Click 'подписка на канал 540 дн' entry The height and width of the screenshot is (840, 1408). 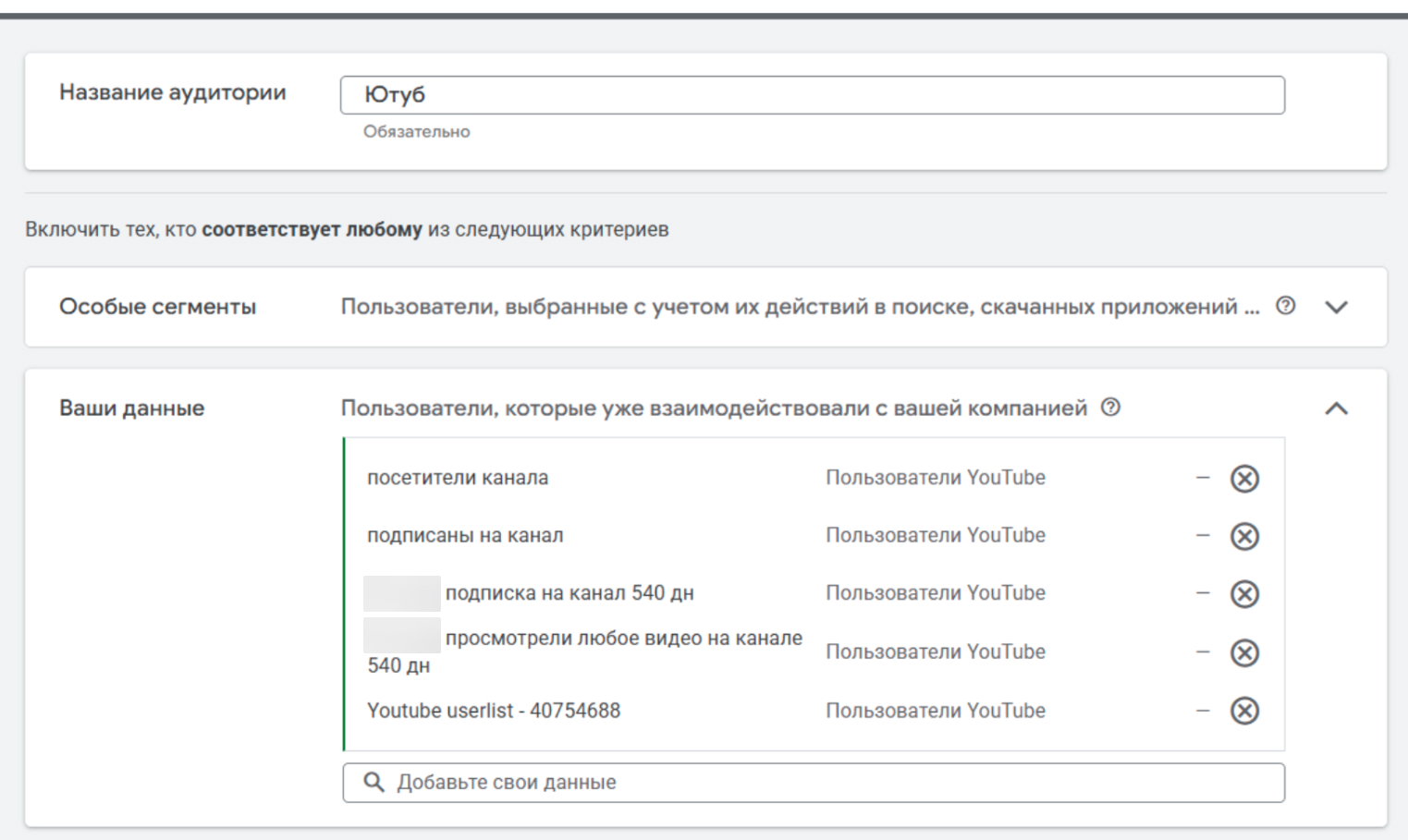[569, 593]
